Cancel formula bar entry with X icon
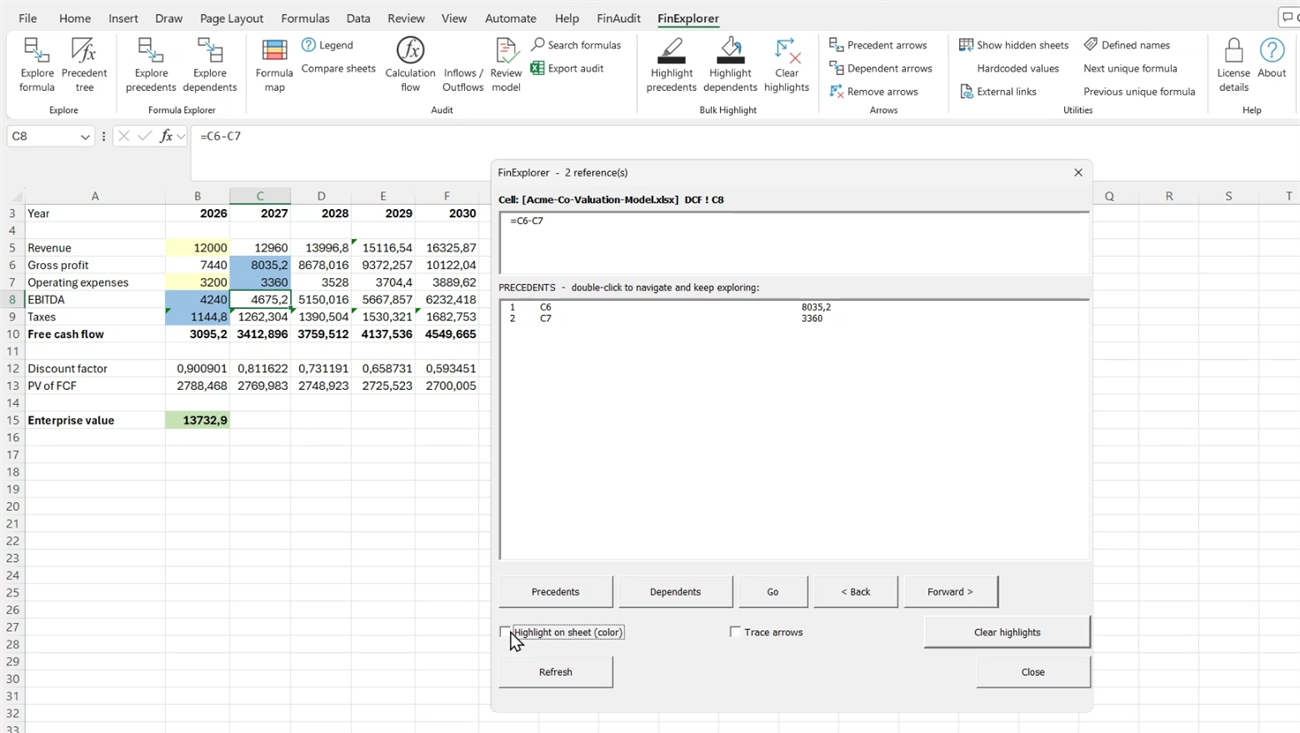This screenshot has height=733, width=1300. point(123,136)
